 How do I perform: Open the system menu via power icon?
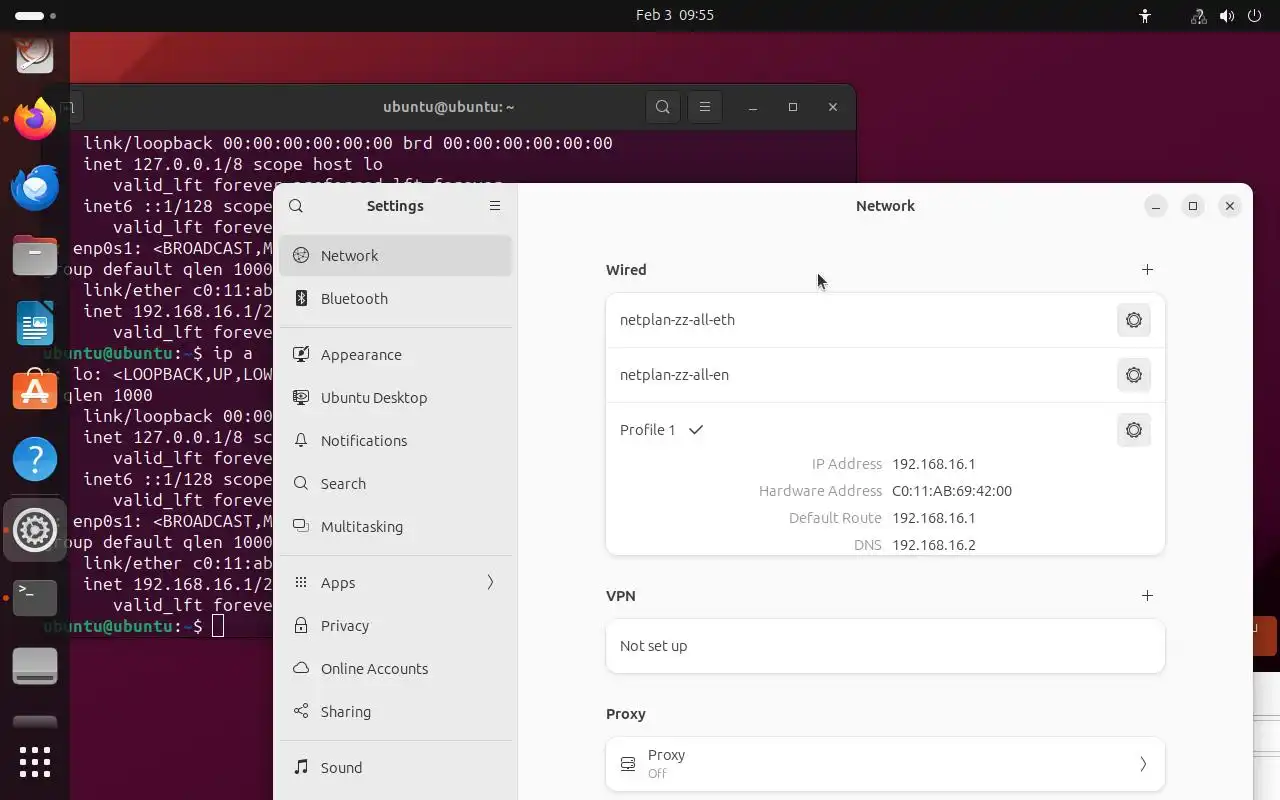click(1254, 15)
